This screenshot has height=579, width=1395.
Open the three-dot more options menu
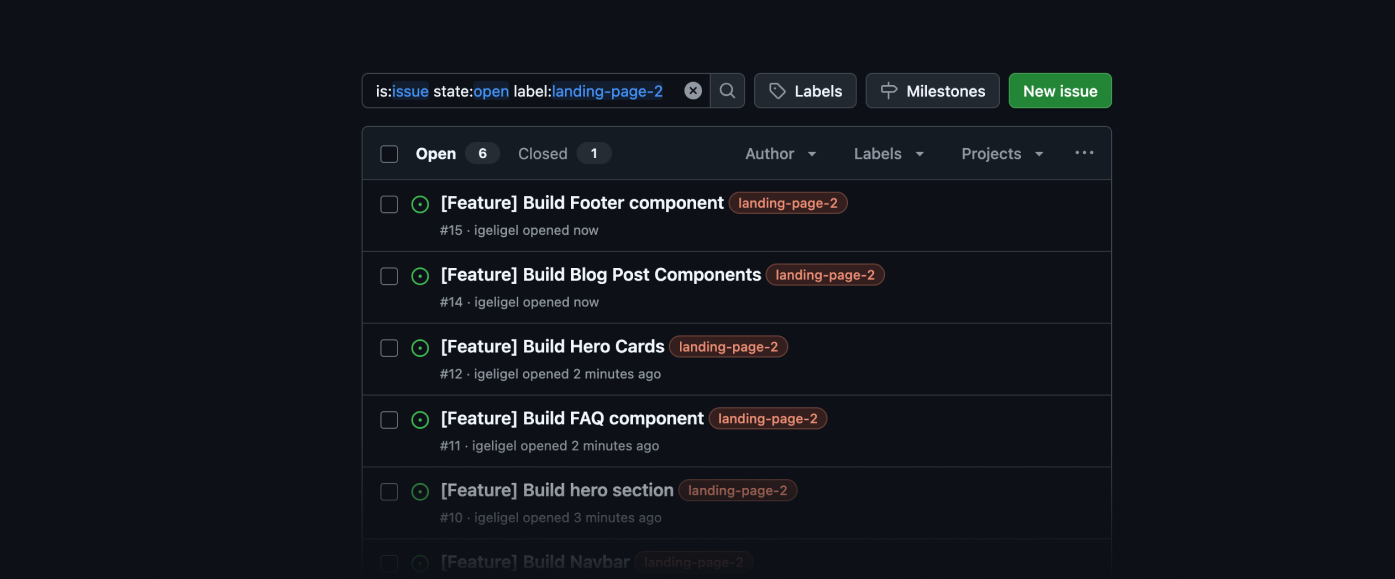(x=1084, y=153)
